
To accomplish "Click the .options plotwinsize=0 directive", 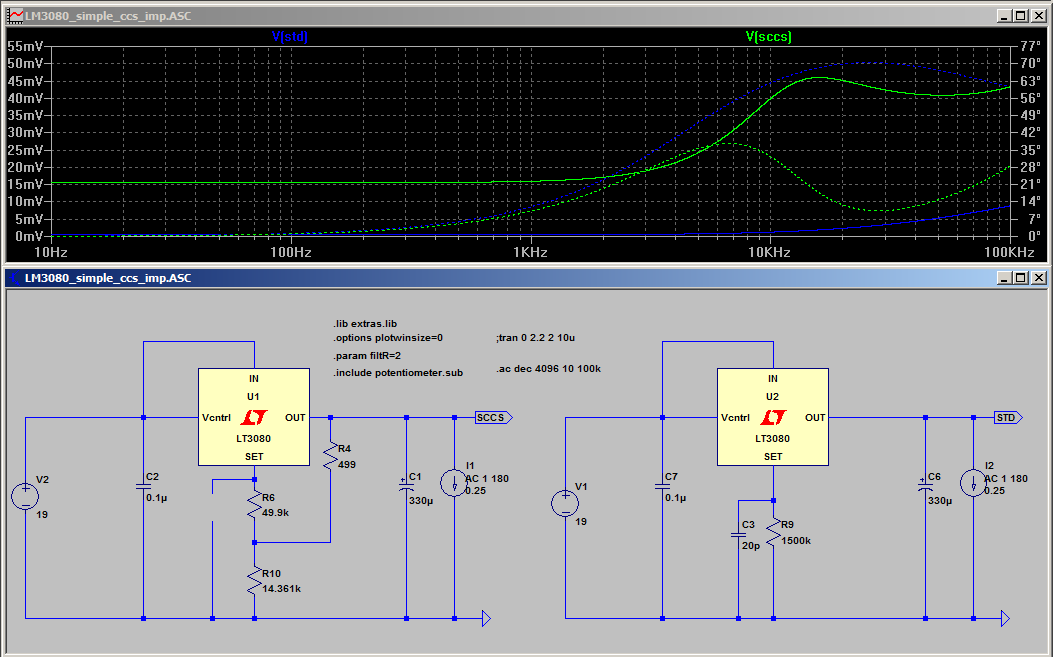I will tap(388, 338).
